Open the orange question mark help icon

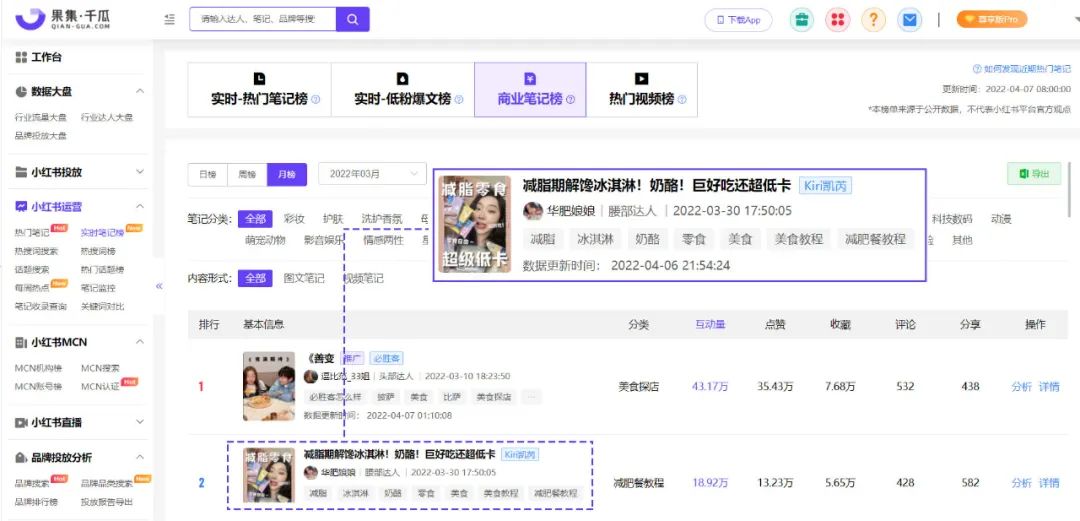click(873, 19)
